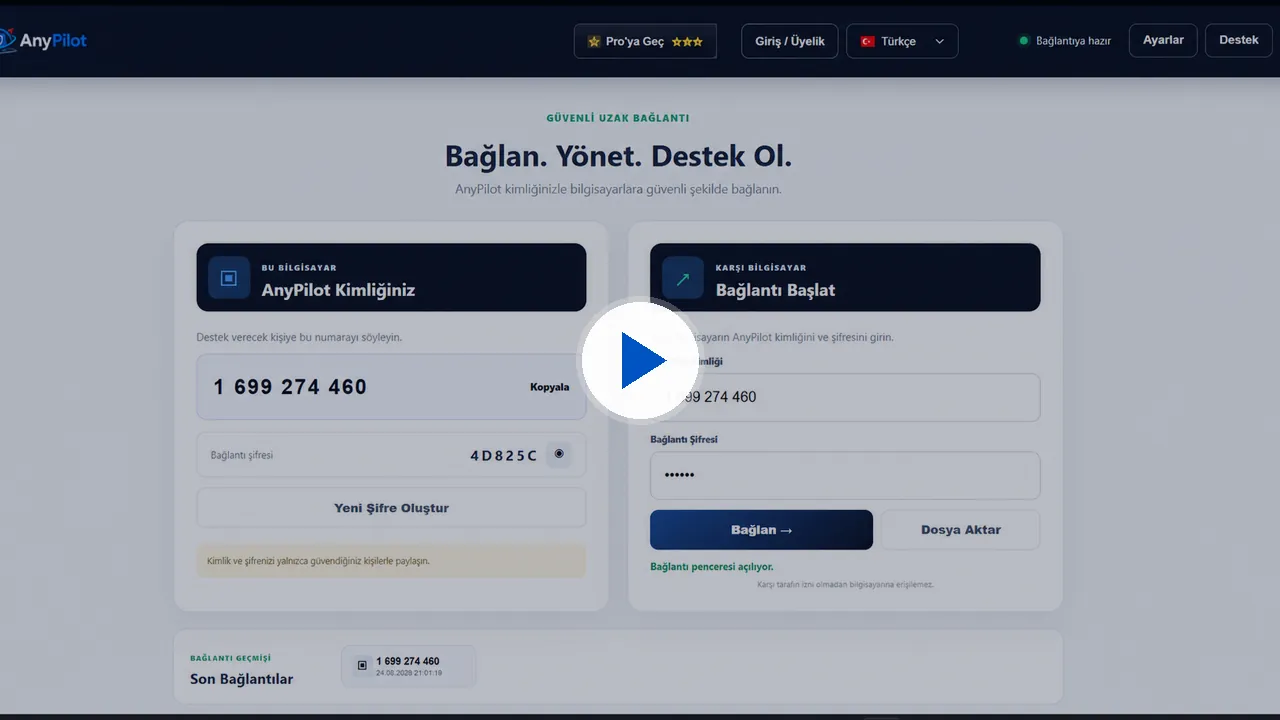1280x720 pixels.
Task: Click the this-computer monitor icon in AnyPilot Kimliğiniz
Action: tap(228, 278)
